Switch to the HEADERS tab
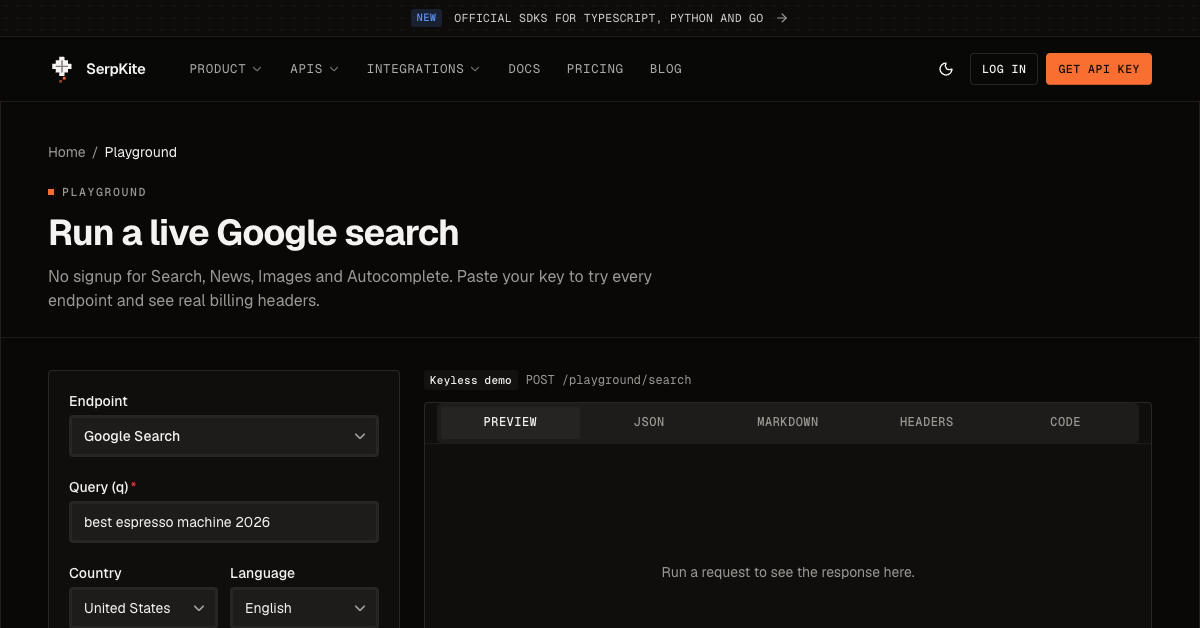The image size is (1200, 628). [x=926, y=422]
